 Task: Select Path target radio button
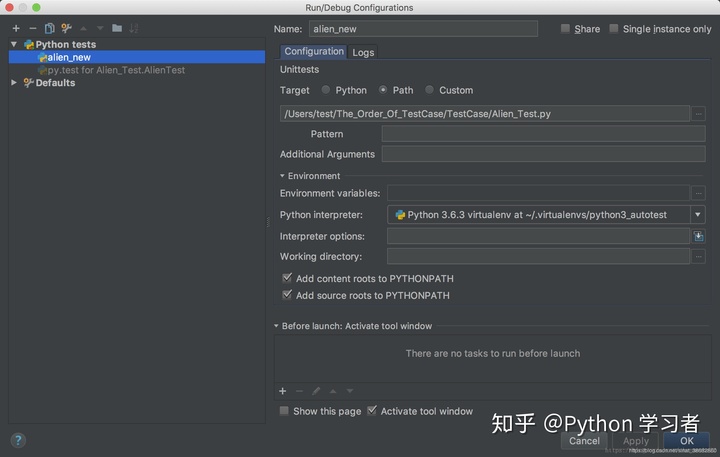point(382,90)
